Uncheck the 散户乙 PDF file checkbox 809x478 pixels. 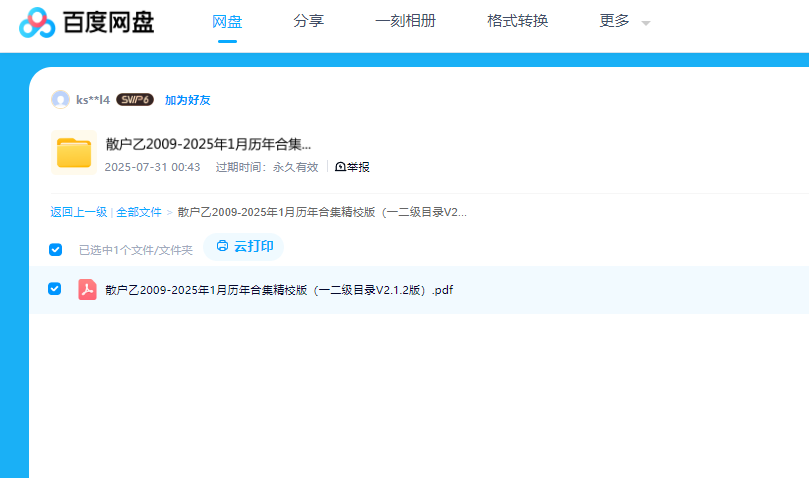pyautogui.click(x=55, y=289)
